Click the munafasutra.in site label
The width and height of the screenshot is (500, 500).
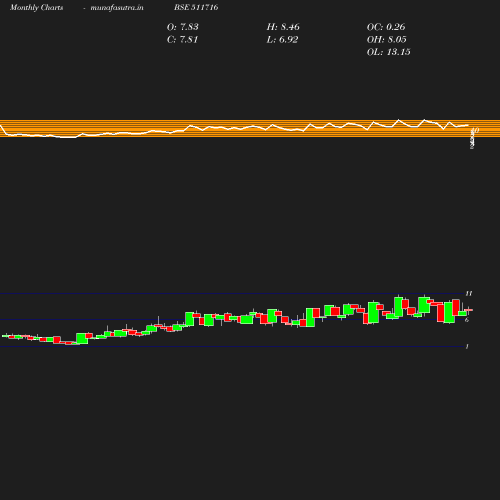click(x=117, y=8)
